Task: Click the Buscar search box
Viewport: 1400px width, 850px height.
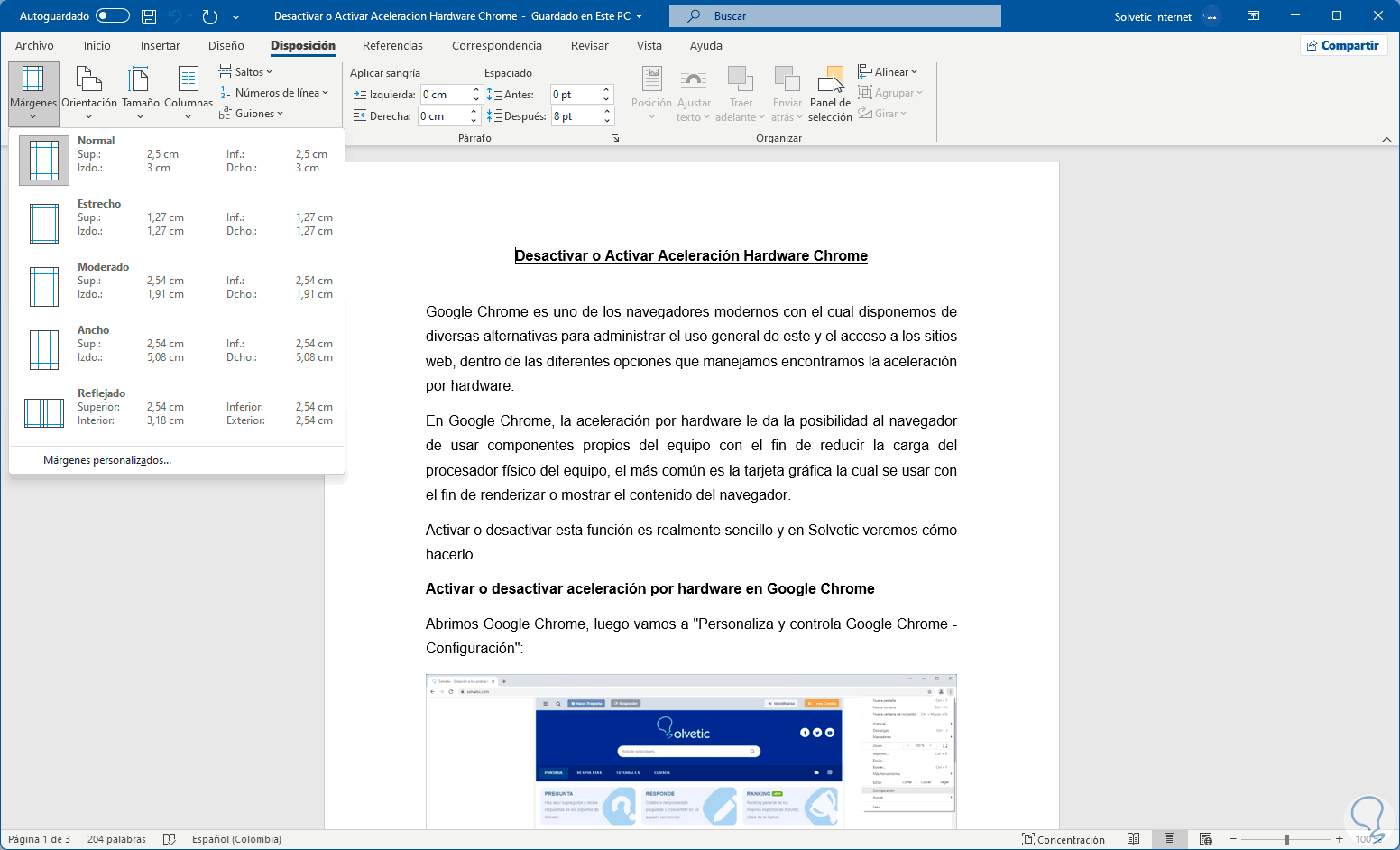Action: (x=835, y=16)
